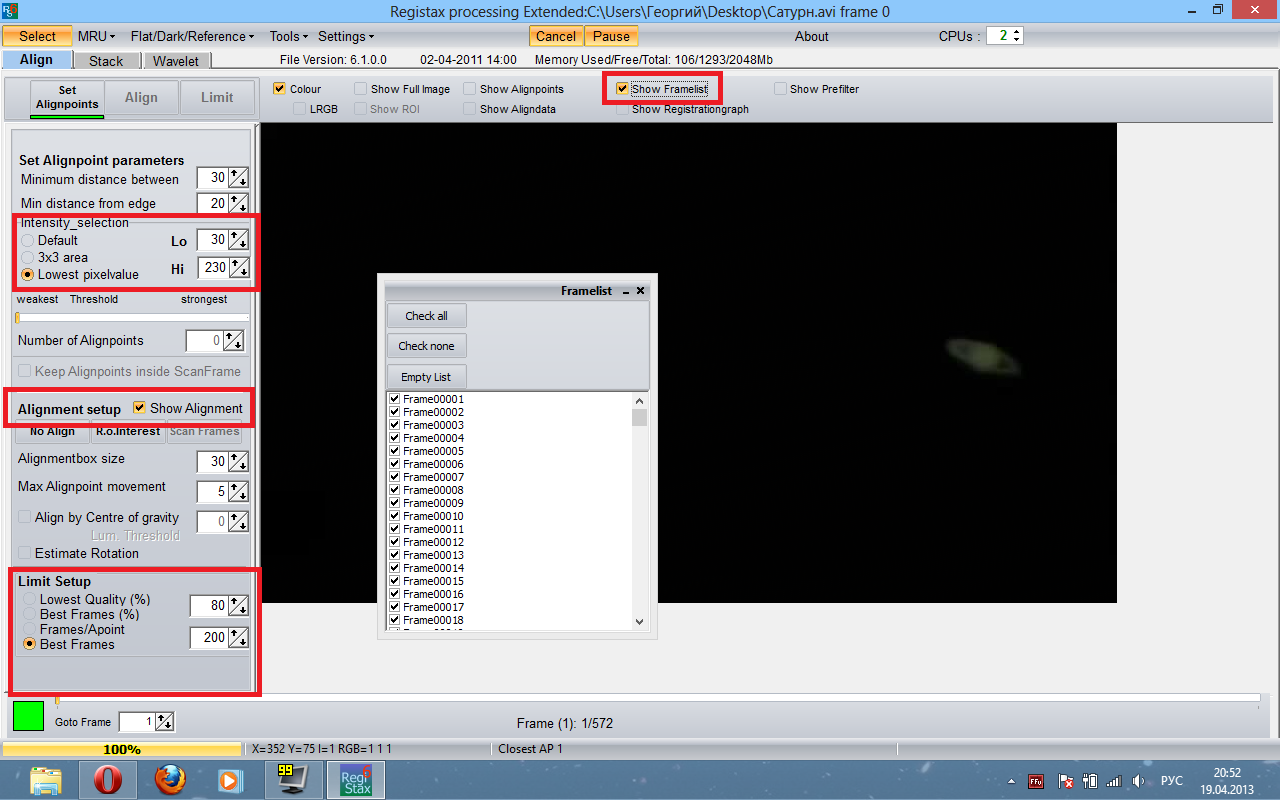The image size is (1280, 800).
Task: Enable Show Prefilter checkbox
Action: (x=780, y=89)
